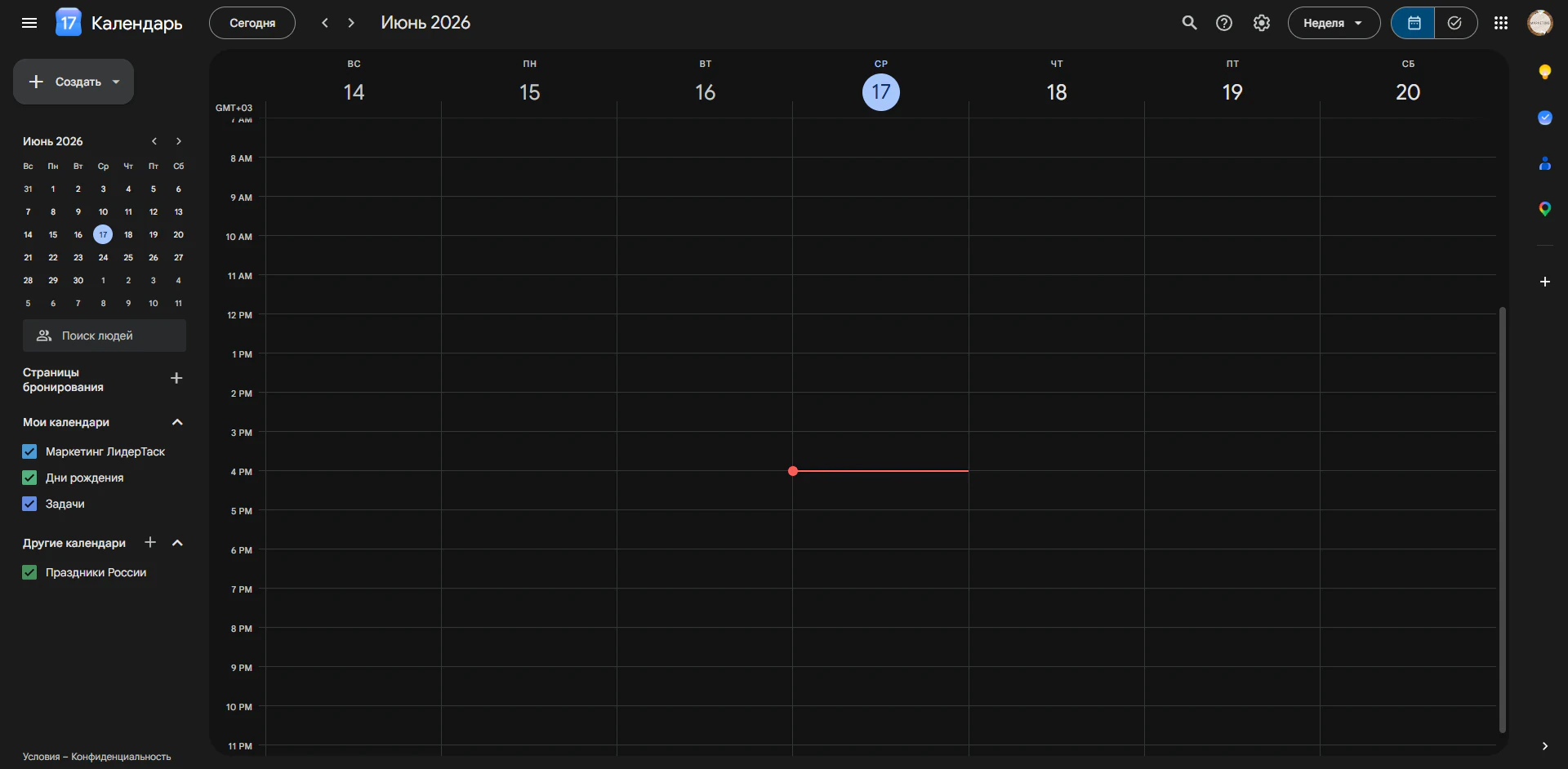
Task: Click the GMT+03 timezone label
Action: pyautogui.click(x=234, y=108)
